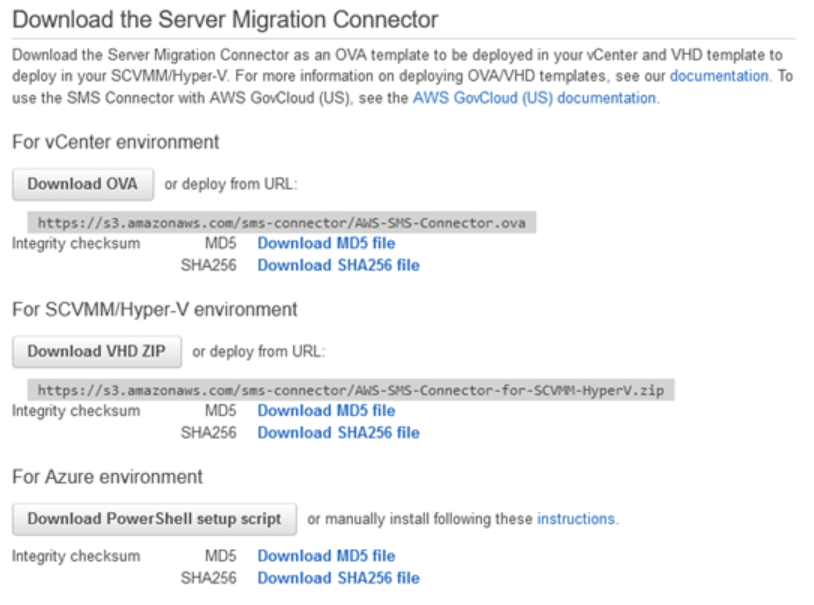Click Download the Server Migration Connector title
This screenshot has height=605, width=814.
(225, 20)
